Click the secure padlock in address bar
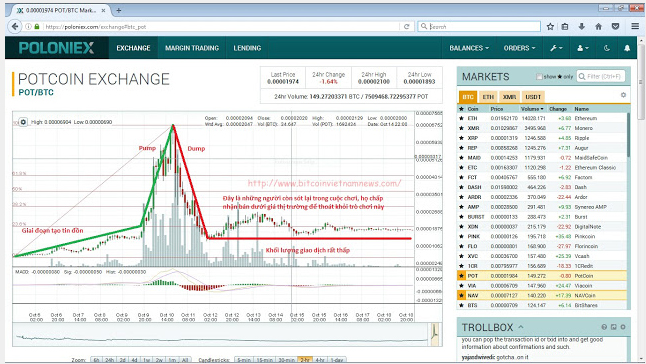 (37, 26)
